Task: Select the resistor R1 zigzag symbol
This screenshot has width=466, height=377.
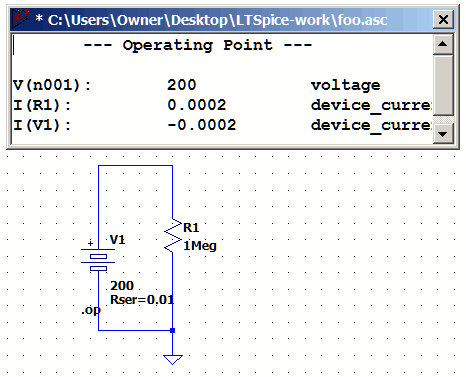Action: coord(173,236)
